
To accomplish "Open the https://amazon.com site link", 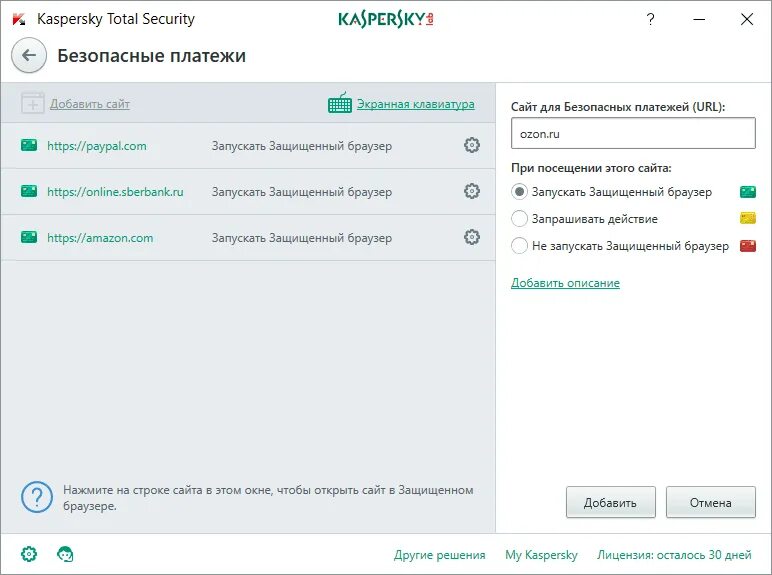I will (100, 238).
